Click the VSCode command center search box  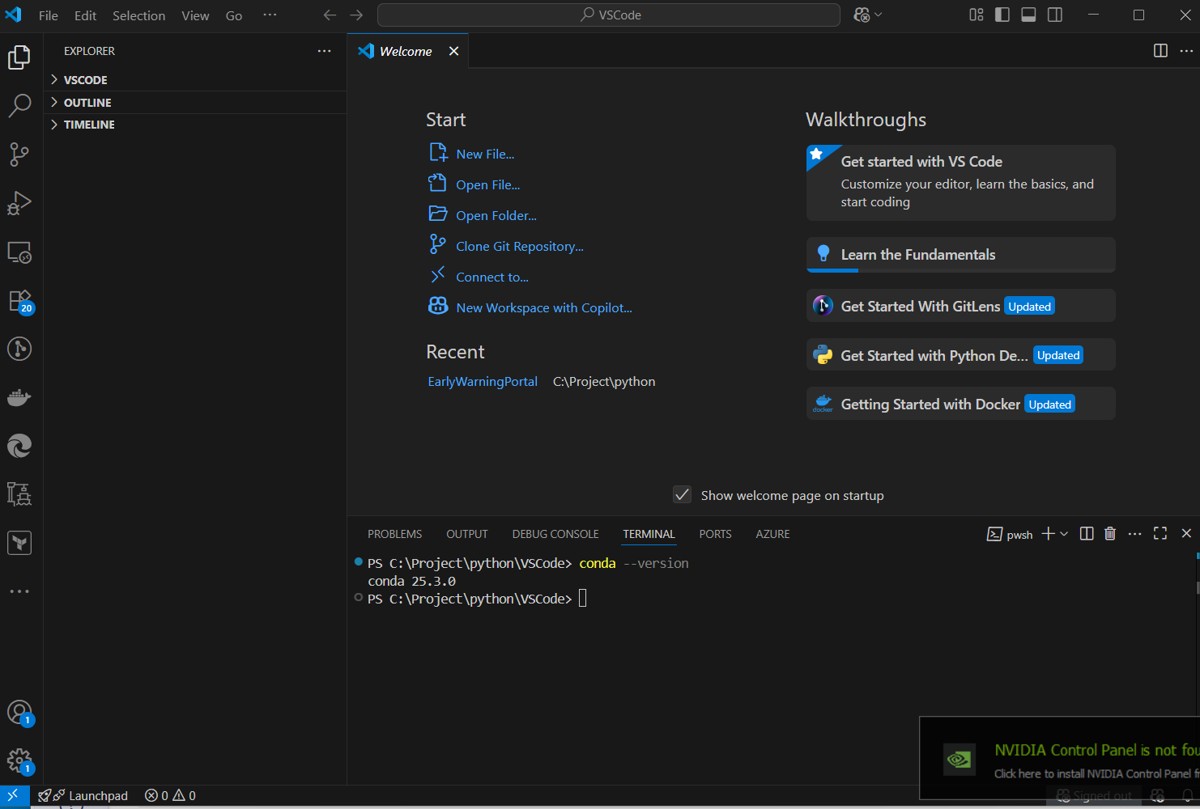point(609,15)
